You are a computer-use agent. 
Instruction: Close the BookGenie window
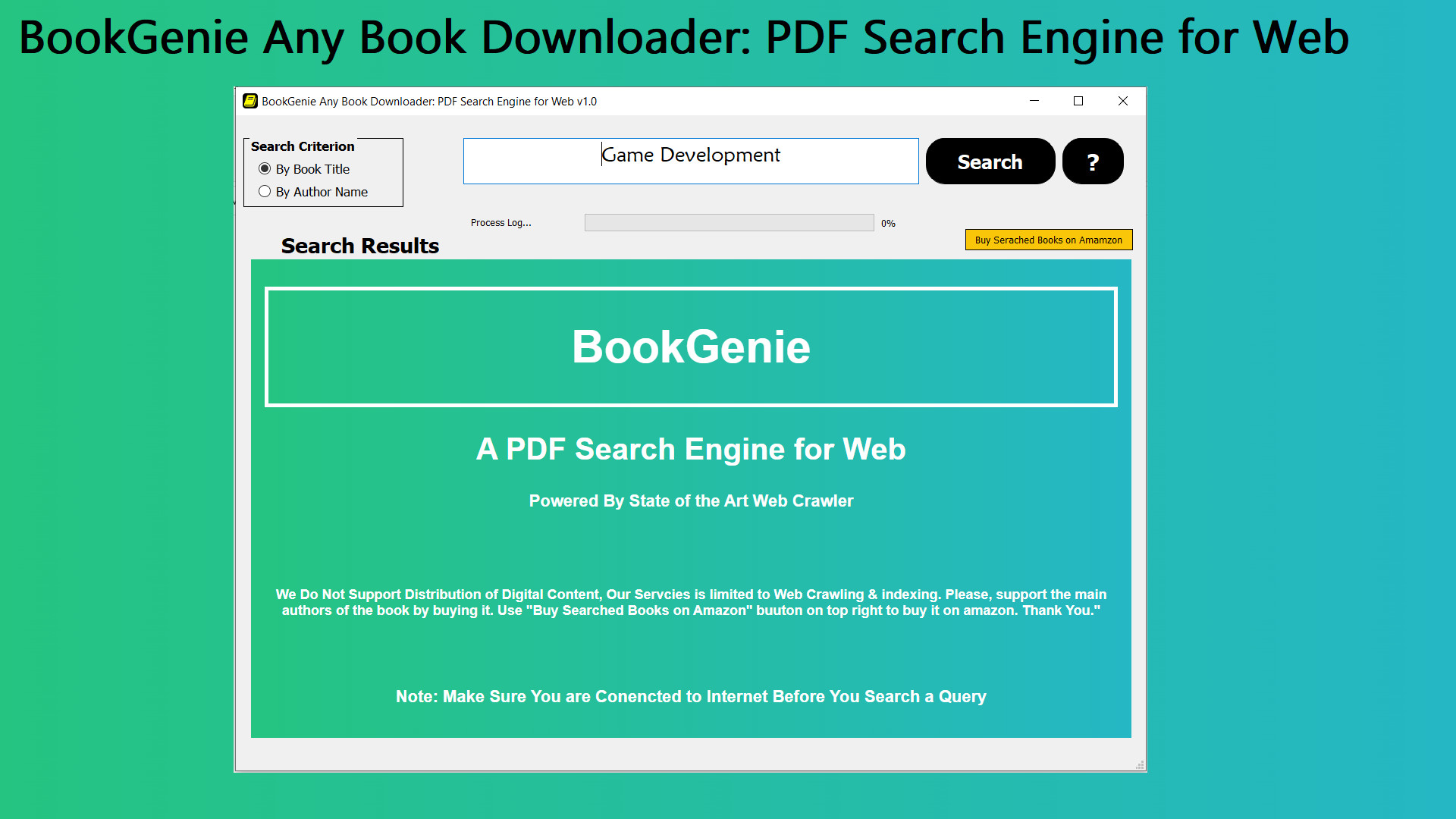click(x=1123, y=101)
